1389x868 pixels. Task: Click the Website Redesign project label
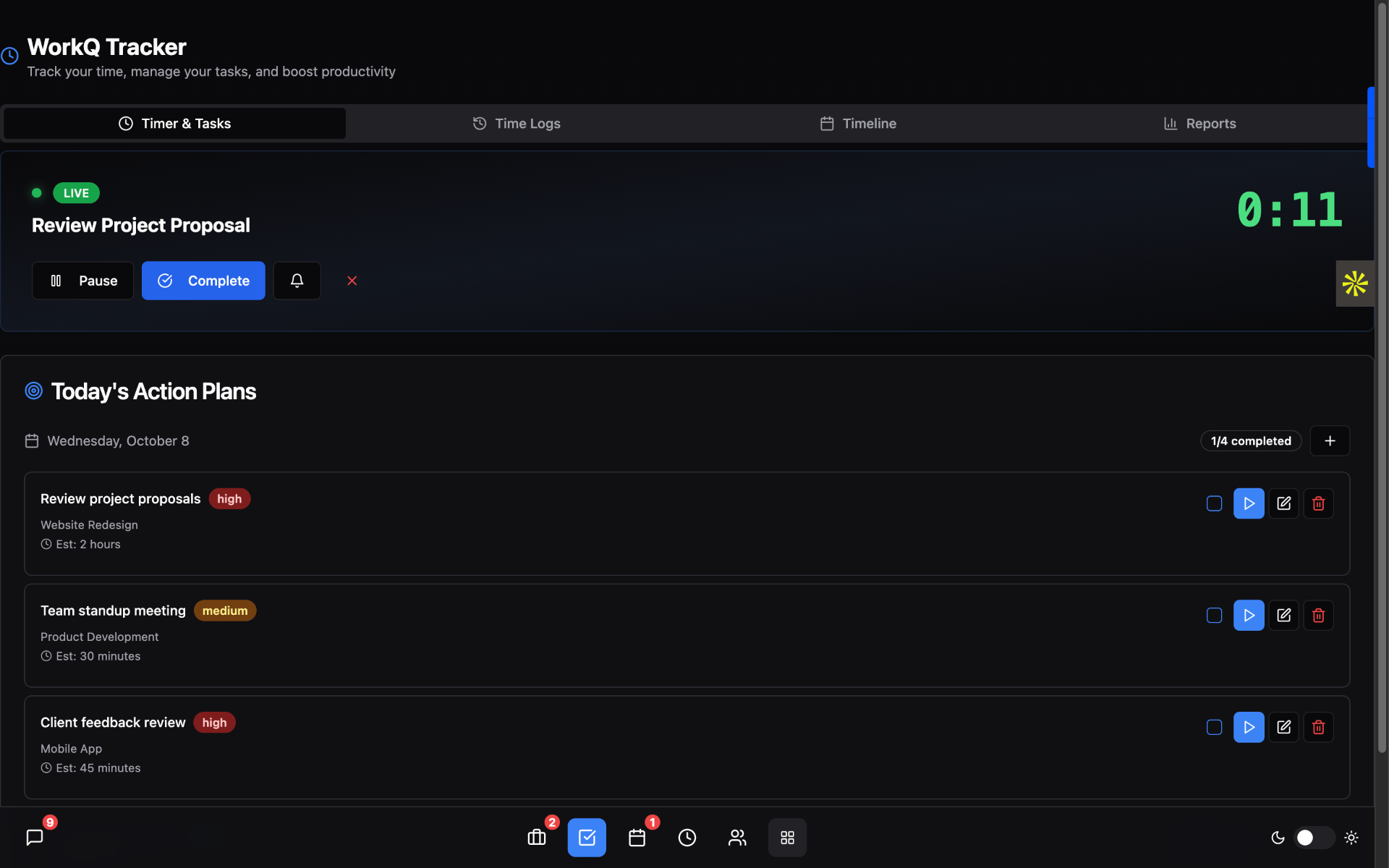(89, 525)
